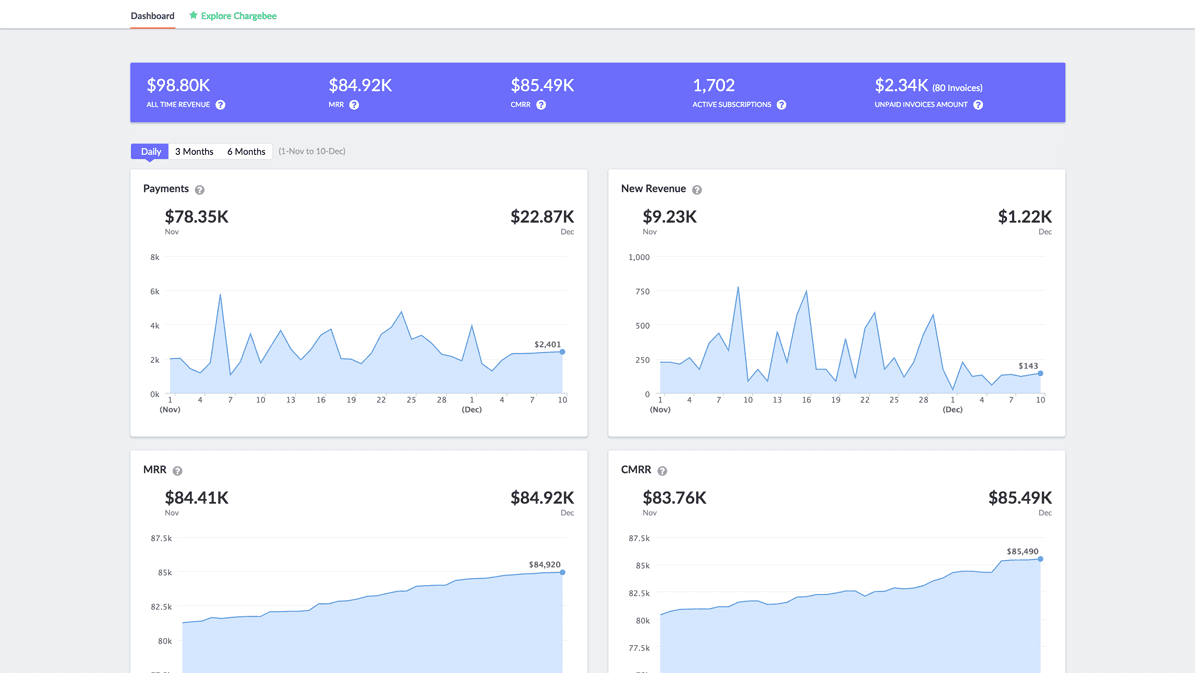Screen dimensions: 1195x673
Task: Open the All Time Revenue help tooltip
Action: coord(220,104)
